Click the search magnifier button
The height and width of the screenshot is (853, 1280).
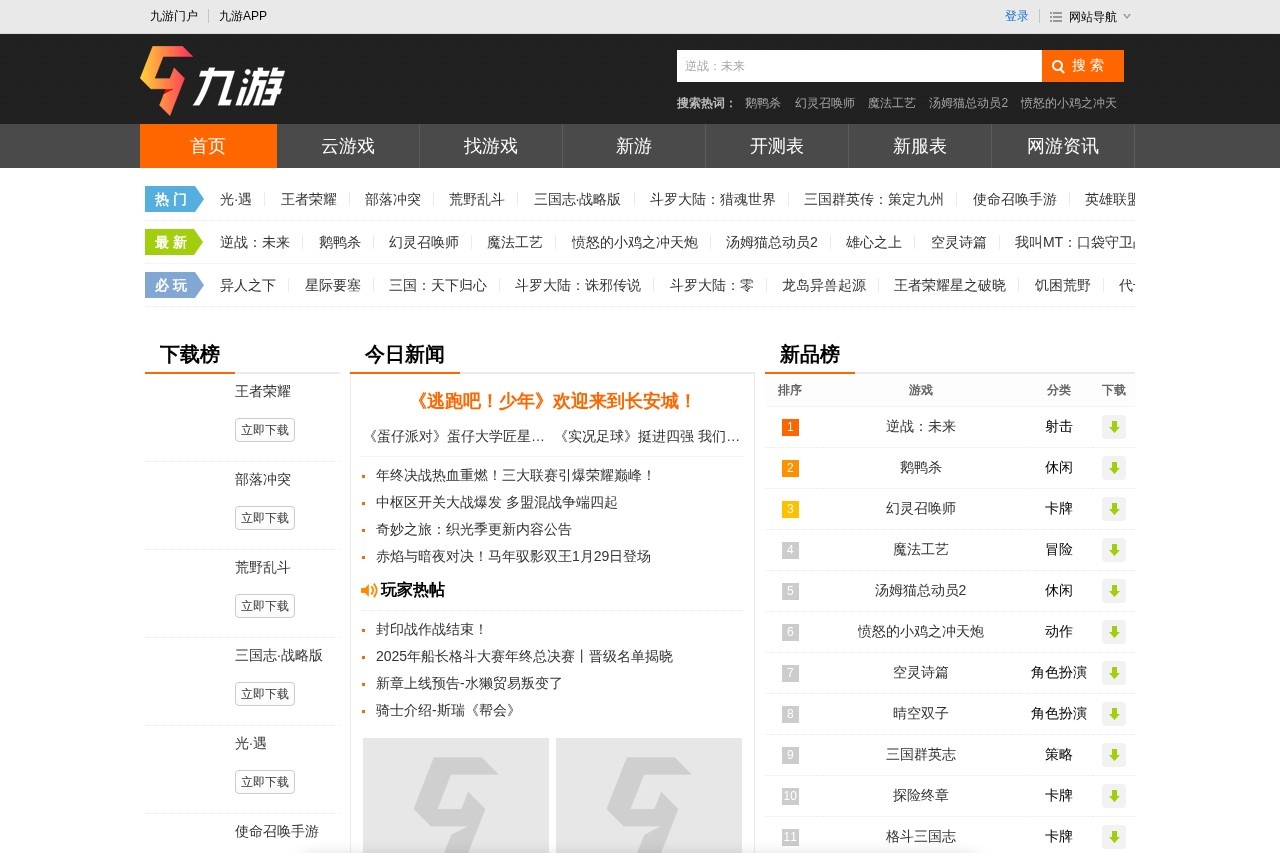pyautogui.click(x=1083, y=66)
